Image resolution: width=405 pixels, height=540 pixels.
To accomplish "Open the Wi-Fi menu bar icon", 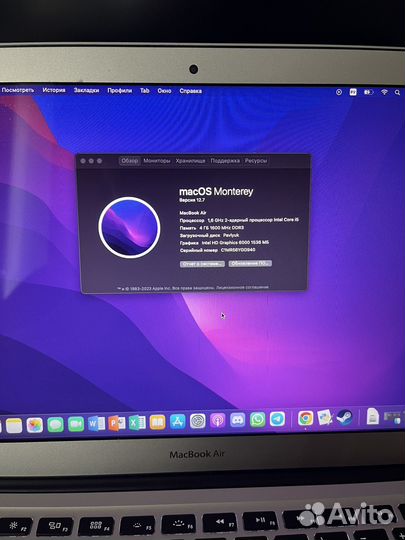I will pos(384,92).
